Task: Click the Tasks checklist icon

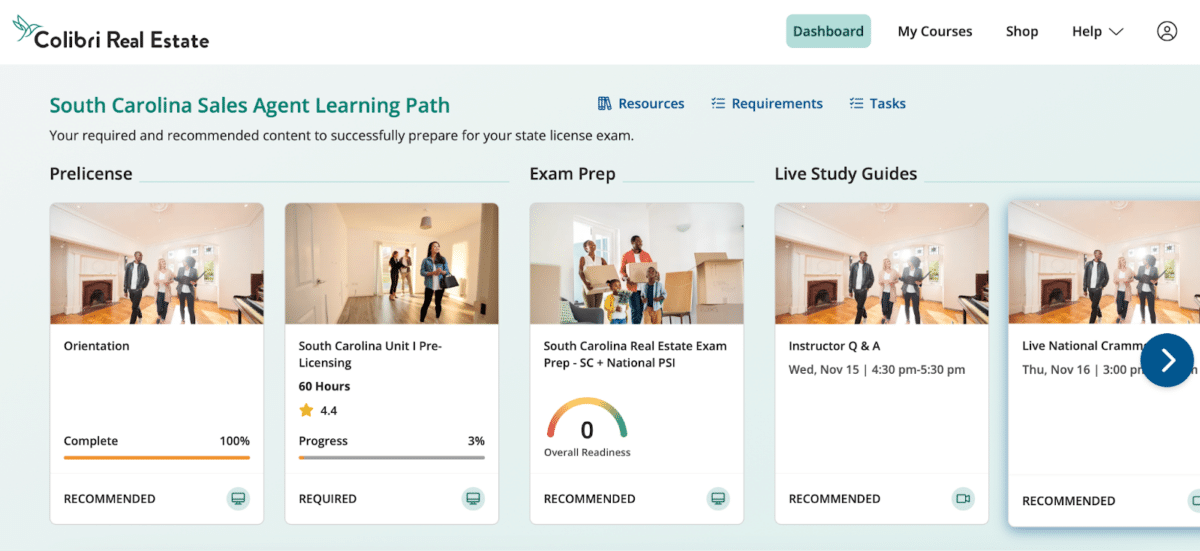Action: click(x=856, y=104)
